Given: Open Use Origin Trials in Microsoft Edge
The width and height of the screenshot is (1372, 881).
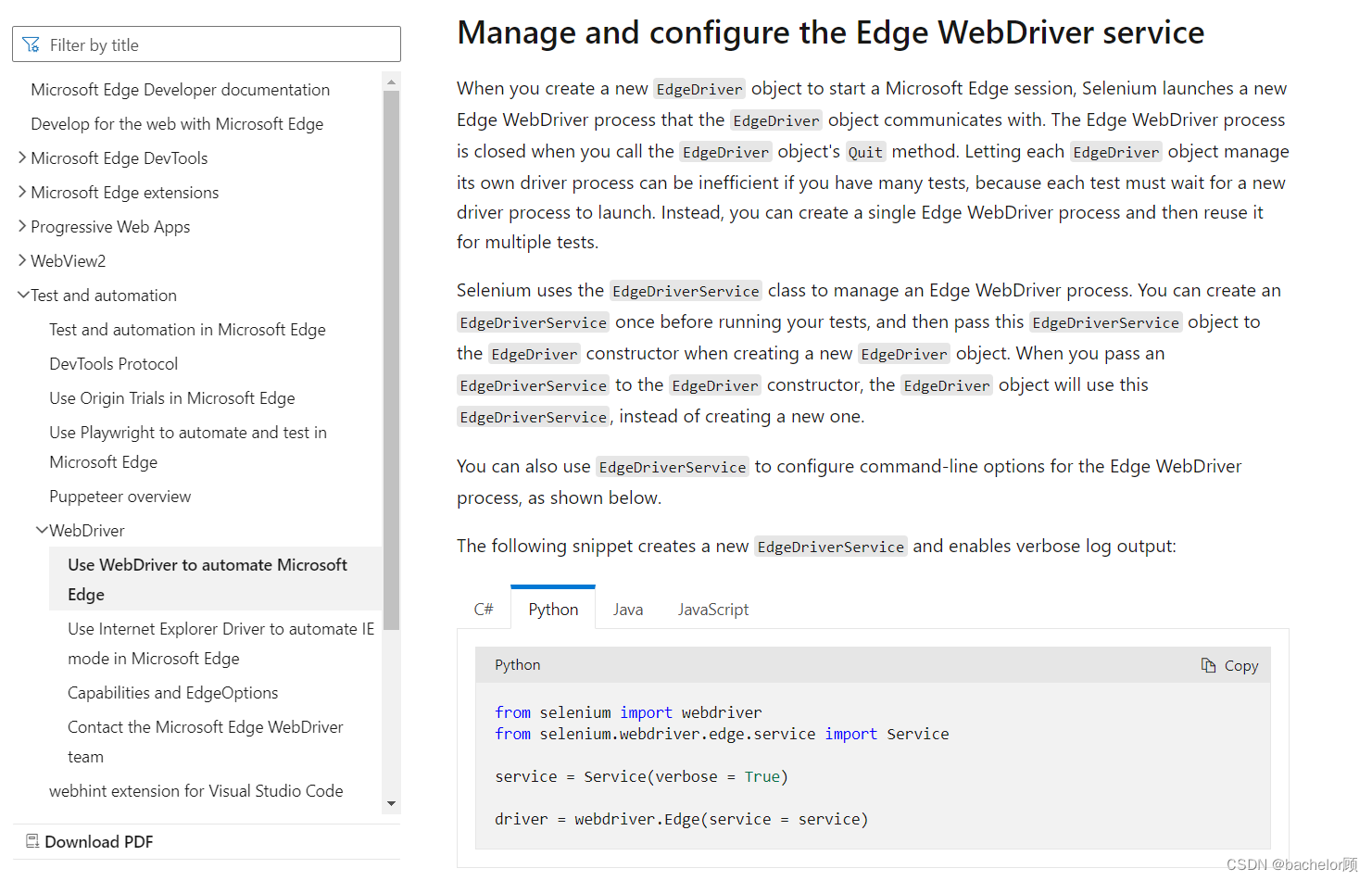Looking at the screenshot, I should click(172, 397).
